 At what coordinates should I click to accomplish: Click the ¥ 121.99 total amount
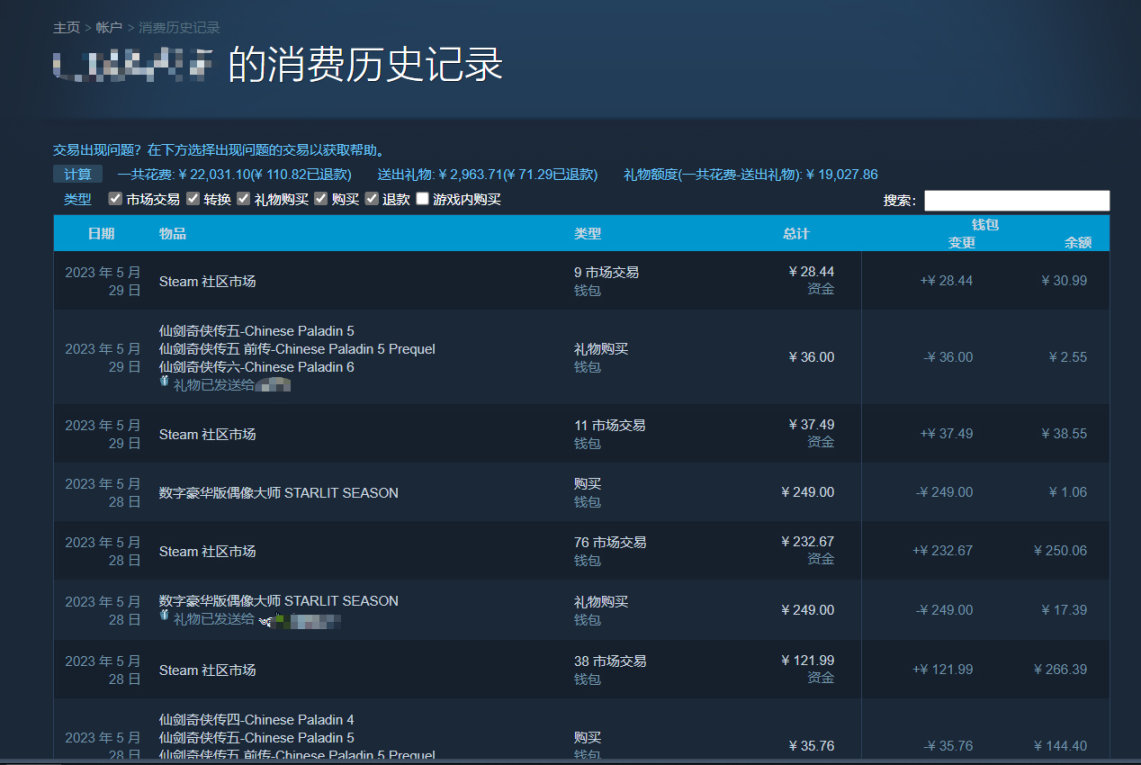click(807, 660)
